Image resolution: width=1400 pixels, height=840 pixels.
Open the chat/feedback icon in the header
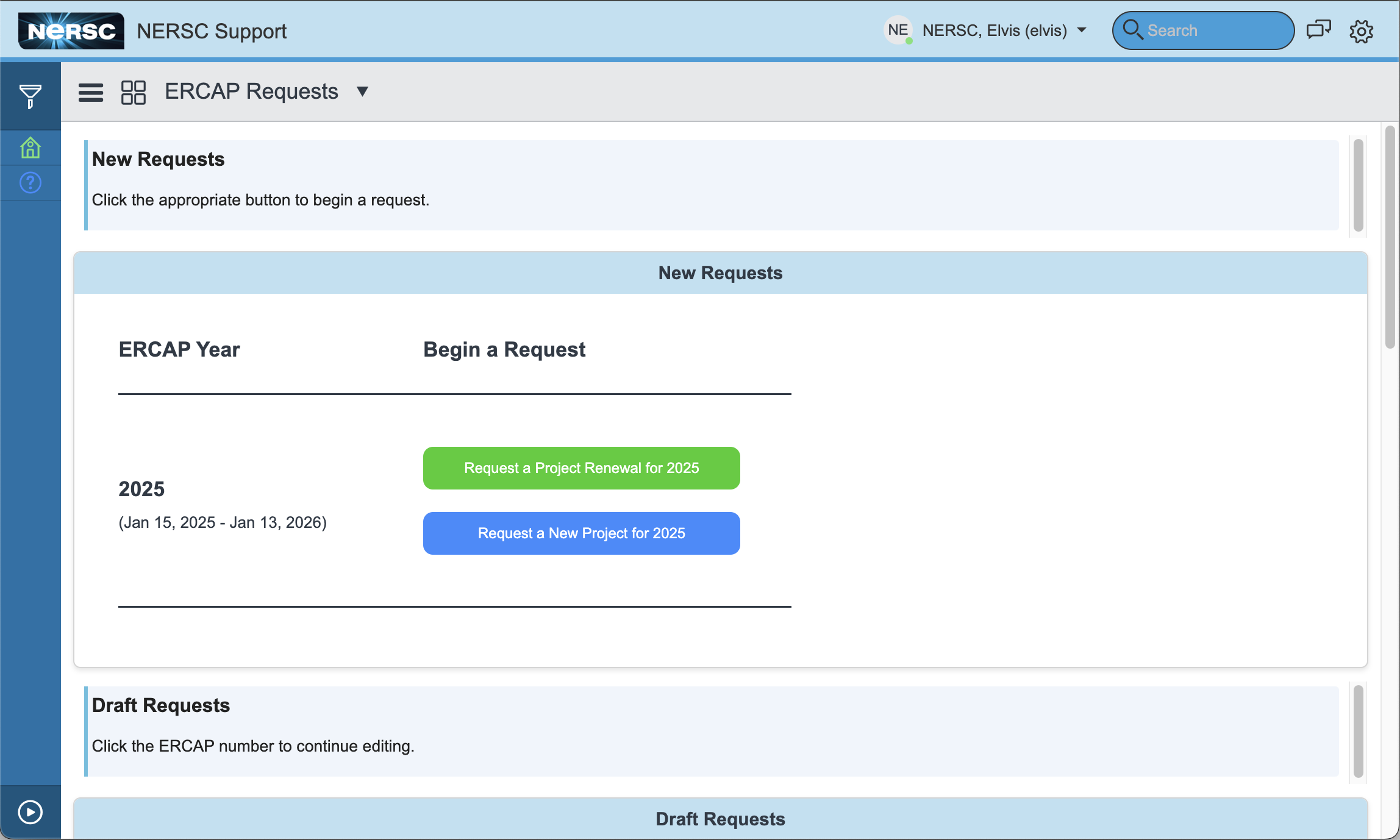coord(1318,30)
